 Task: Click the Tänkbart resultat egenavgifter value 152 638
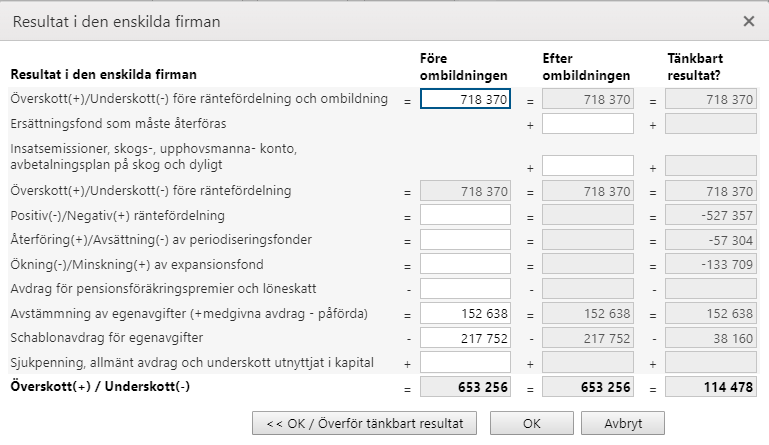711,313
